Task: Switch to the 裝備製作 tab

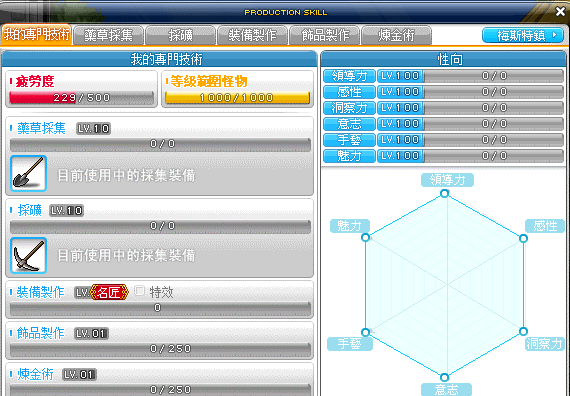Action: click(x=252, y=36)
